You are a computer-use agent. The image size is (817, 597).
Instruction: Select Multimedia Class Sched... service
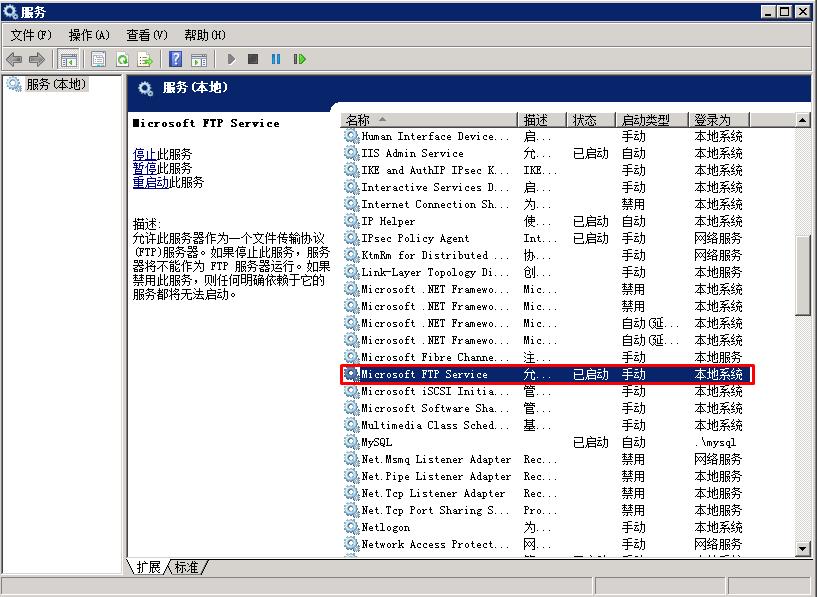pos(546,426)
